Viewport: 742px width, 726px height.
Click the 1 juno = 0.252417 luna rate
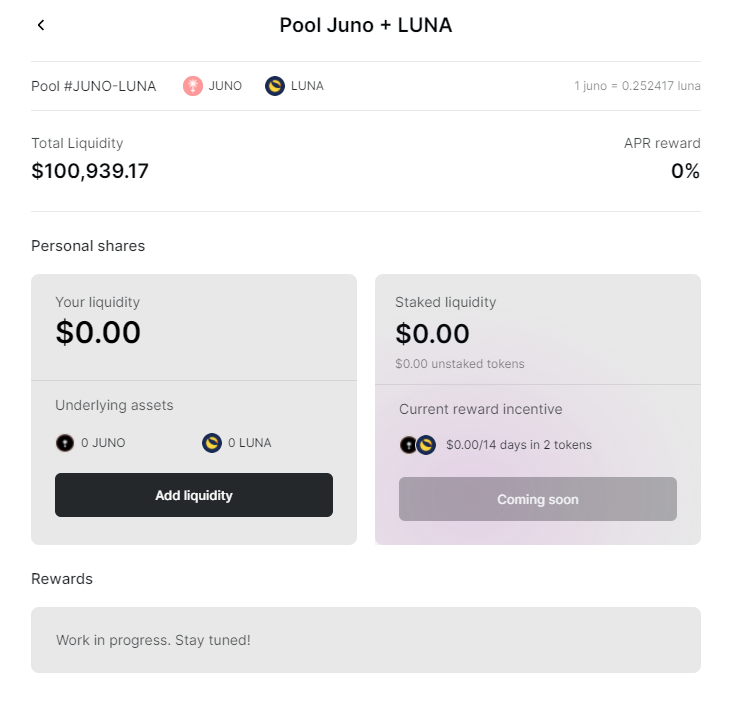click(637, 86)
